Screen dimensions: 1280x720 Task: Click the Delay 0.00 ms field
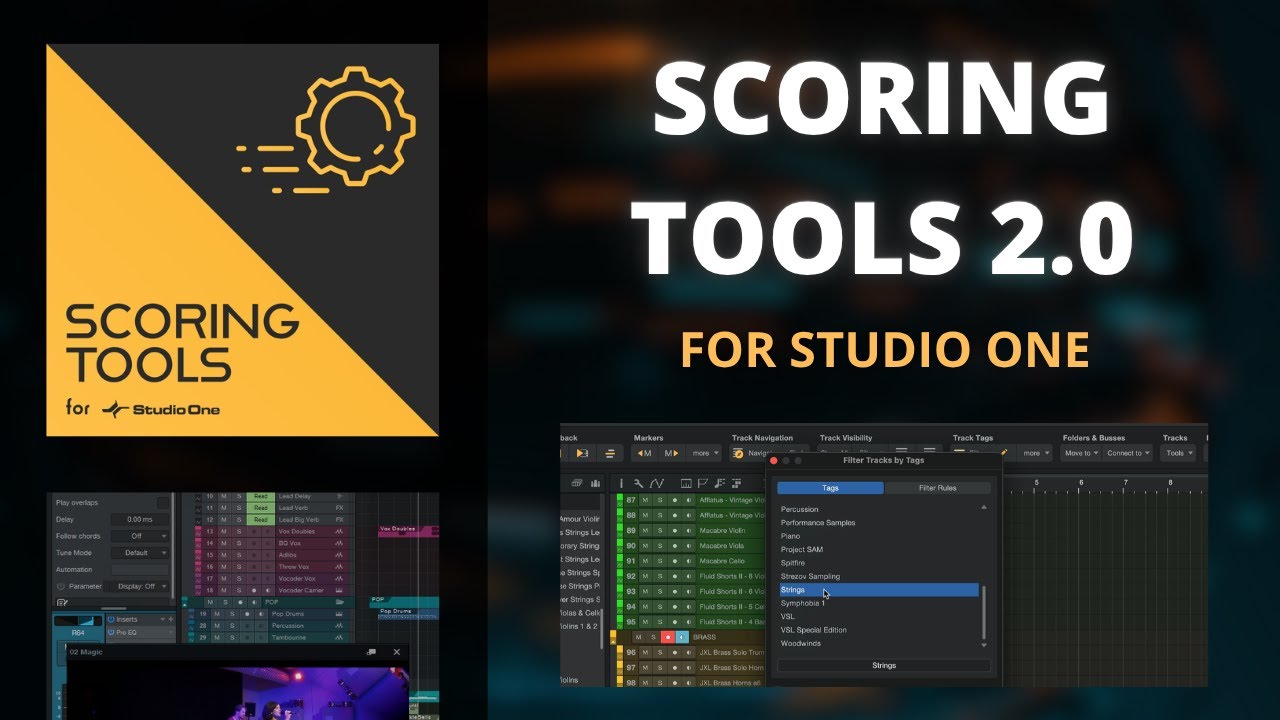pyautogui.click(x=140, y=519)
